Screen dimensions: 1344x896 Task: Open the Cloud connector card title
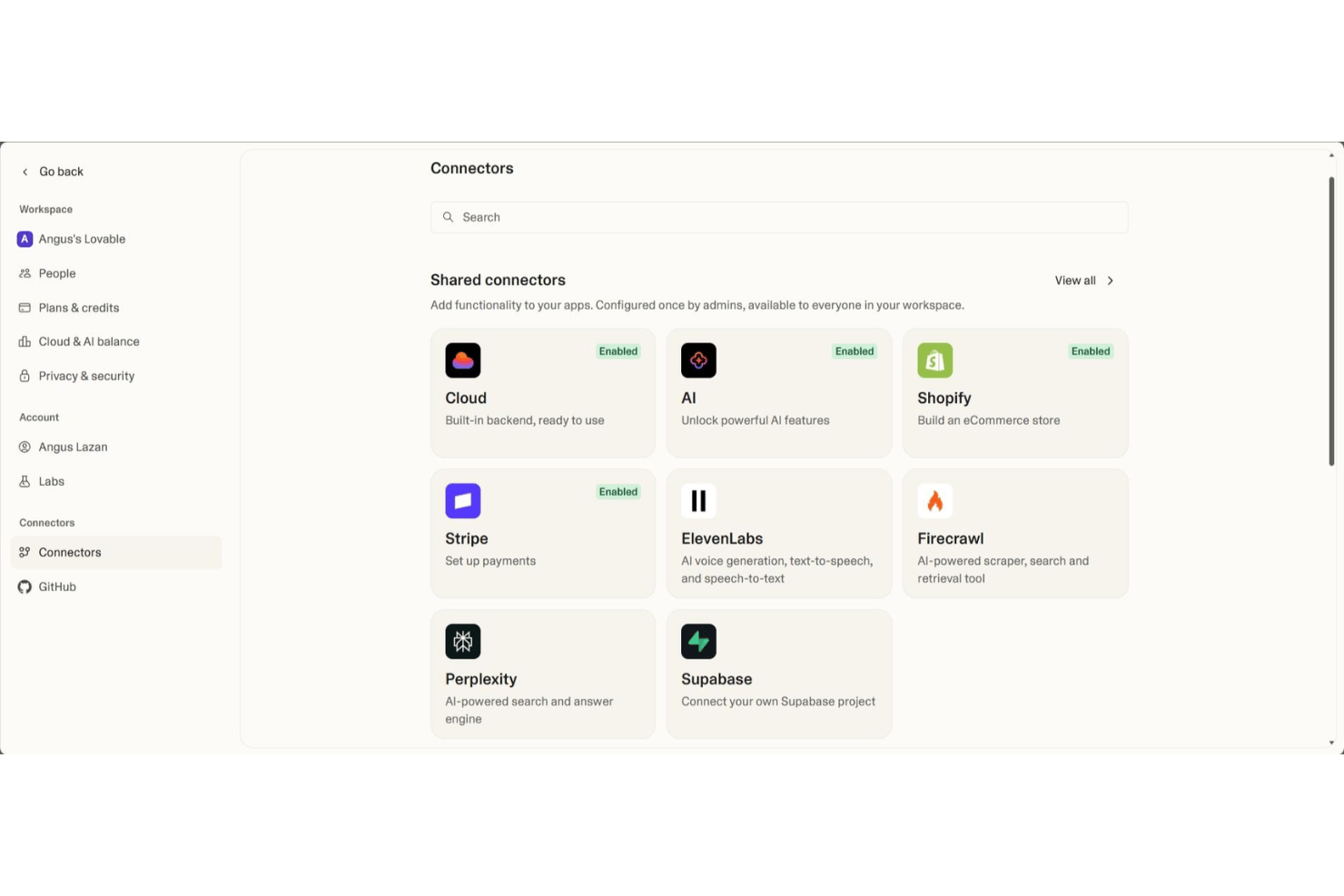pos(466,398)
